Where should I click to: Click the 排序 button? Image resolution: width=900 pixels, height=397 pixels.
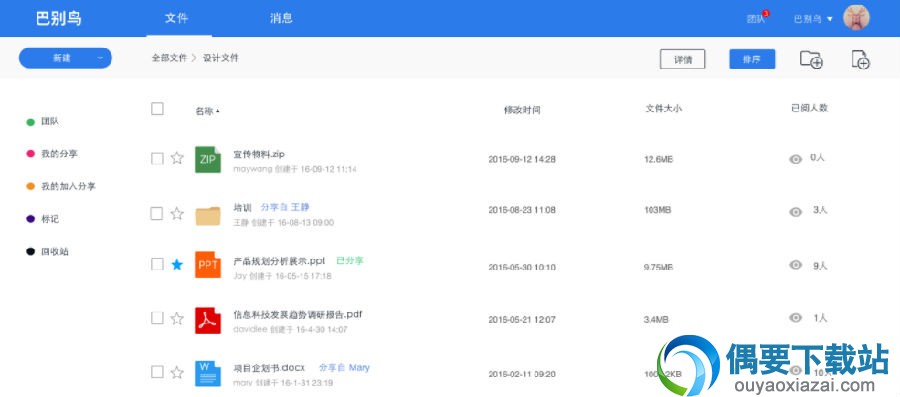coord(752,59)
